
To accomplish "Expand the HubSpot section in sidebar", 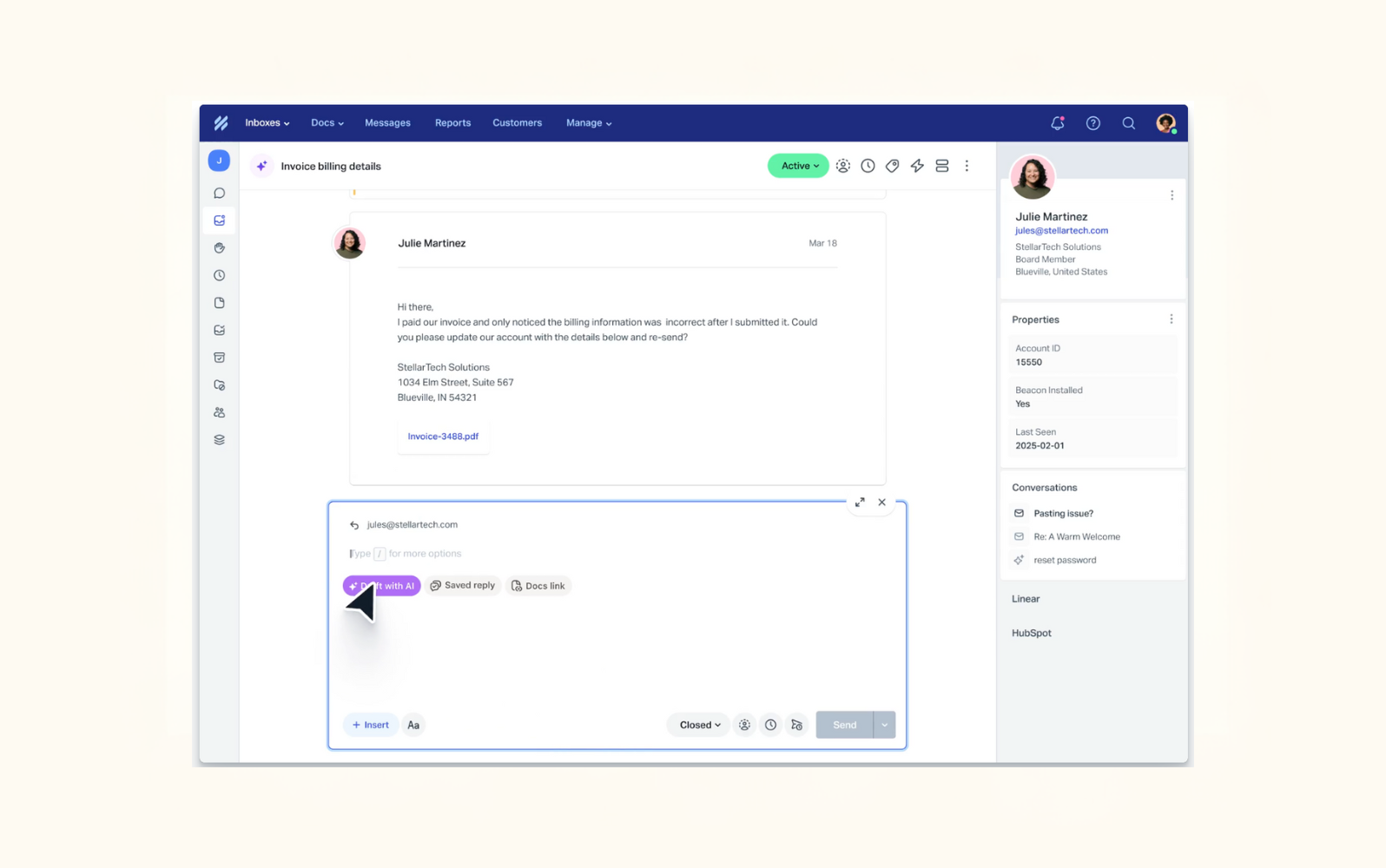I will pyautogui.click(x=1031, y=634).
